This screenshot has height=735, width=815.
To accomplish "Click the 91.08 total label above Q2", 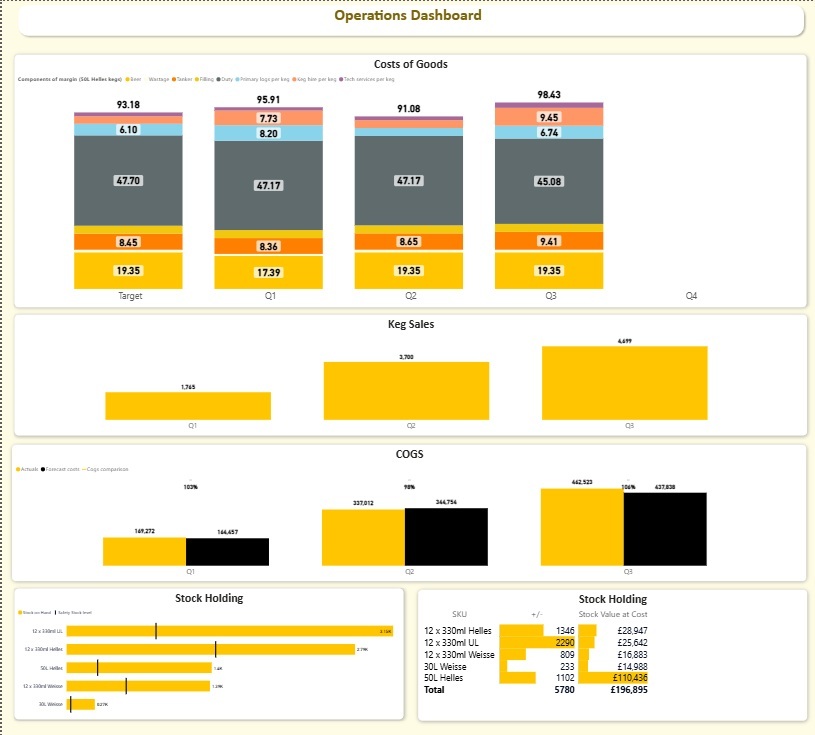I will [409, 109].
